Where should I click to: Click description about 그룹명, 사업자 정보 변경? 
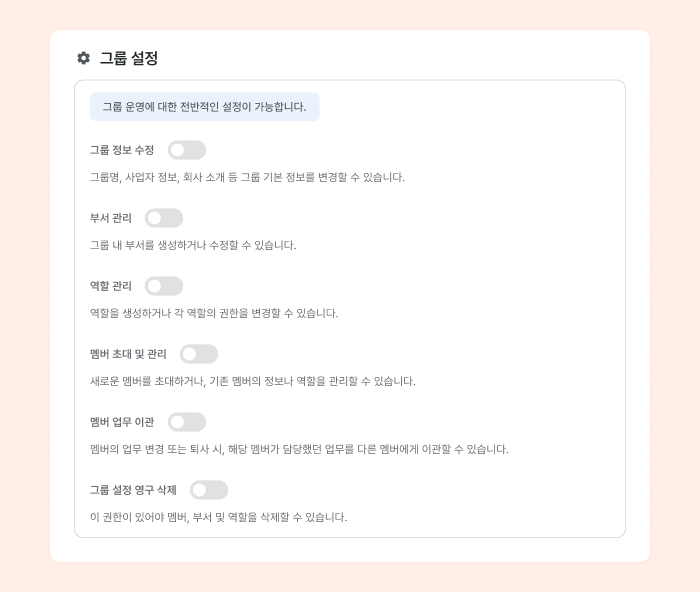[x=247, y=177]
